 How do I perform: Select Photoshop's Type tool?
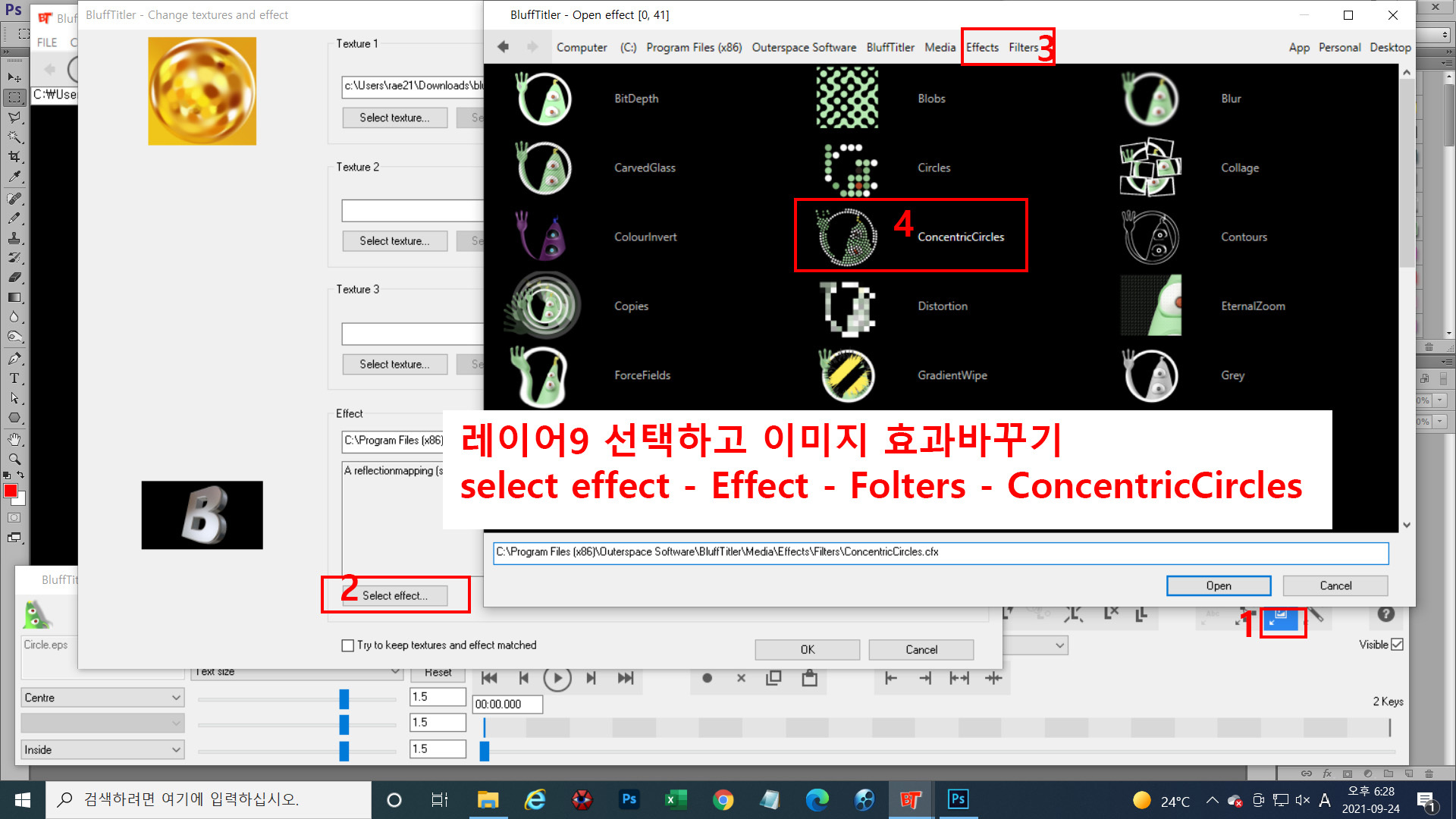click(14, 378)
